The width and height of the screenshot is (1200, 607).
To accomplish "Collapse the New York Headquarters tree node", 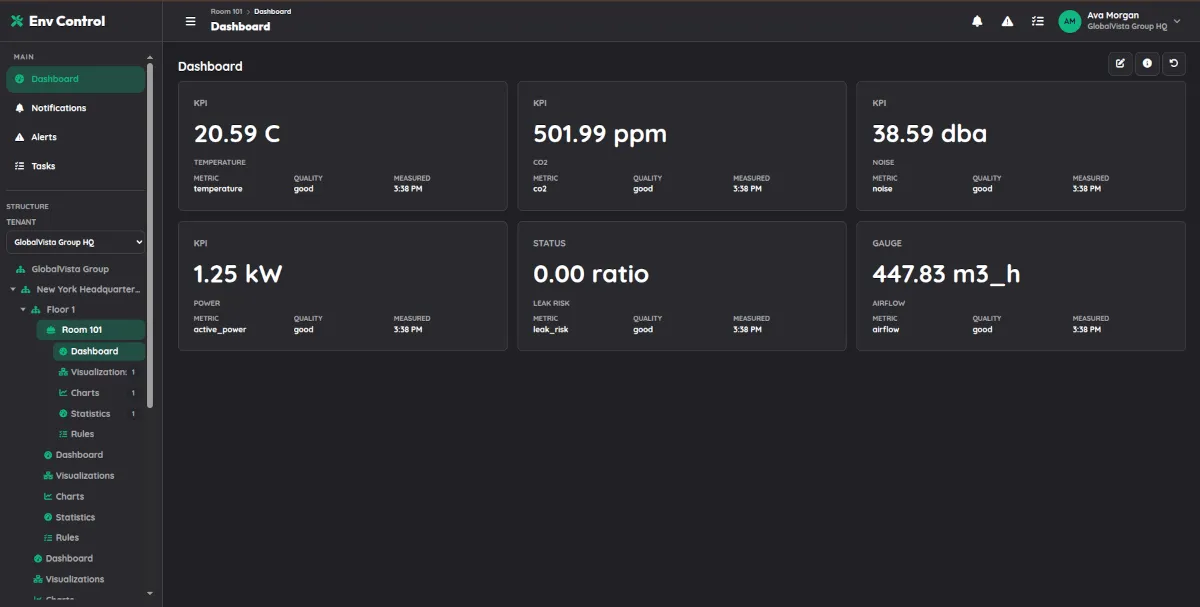I will pyautogui.click(x=13, y=289).
